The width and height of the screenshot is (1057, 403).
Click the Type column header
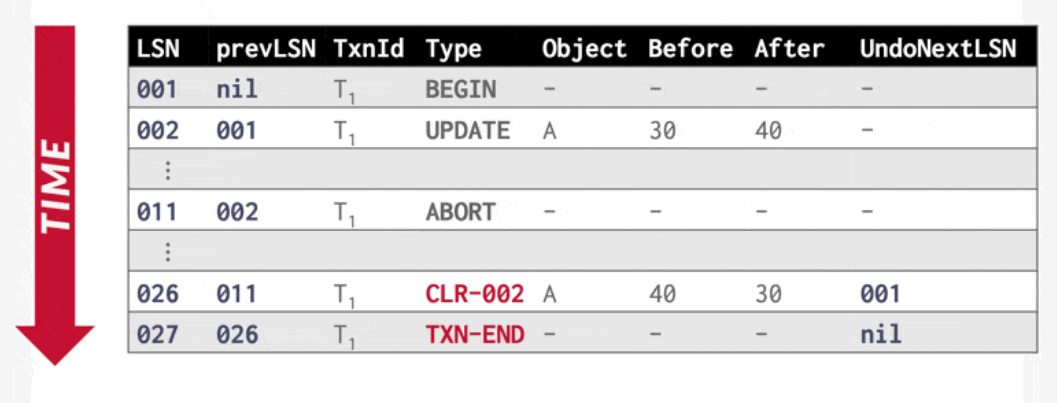pyautogui.click(x=454, y=49)
